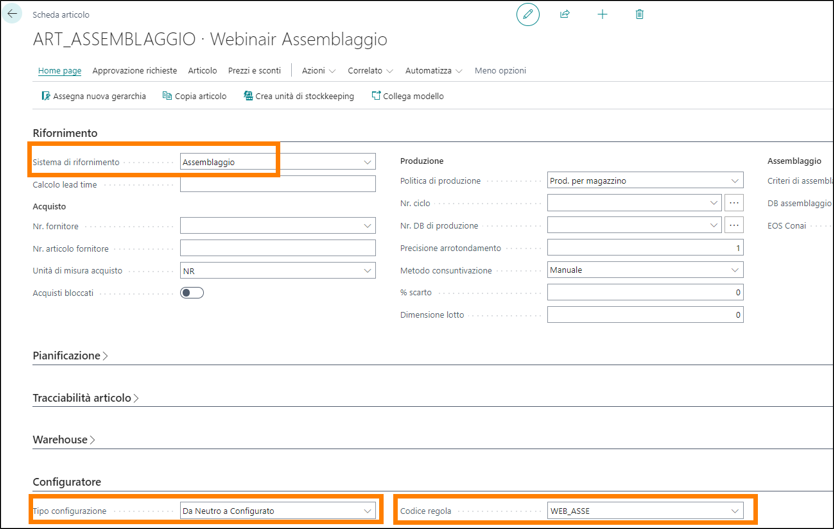Click the Collega modello action

click(407, 96)
